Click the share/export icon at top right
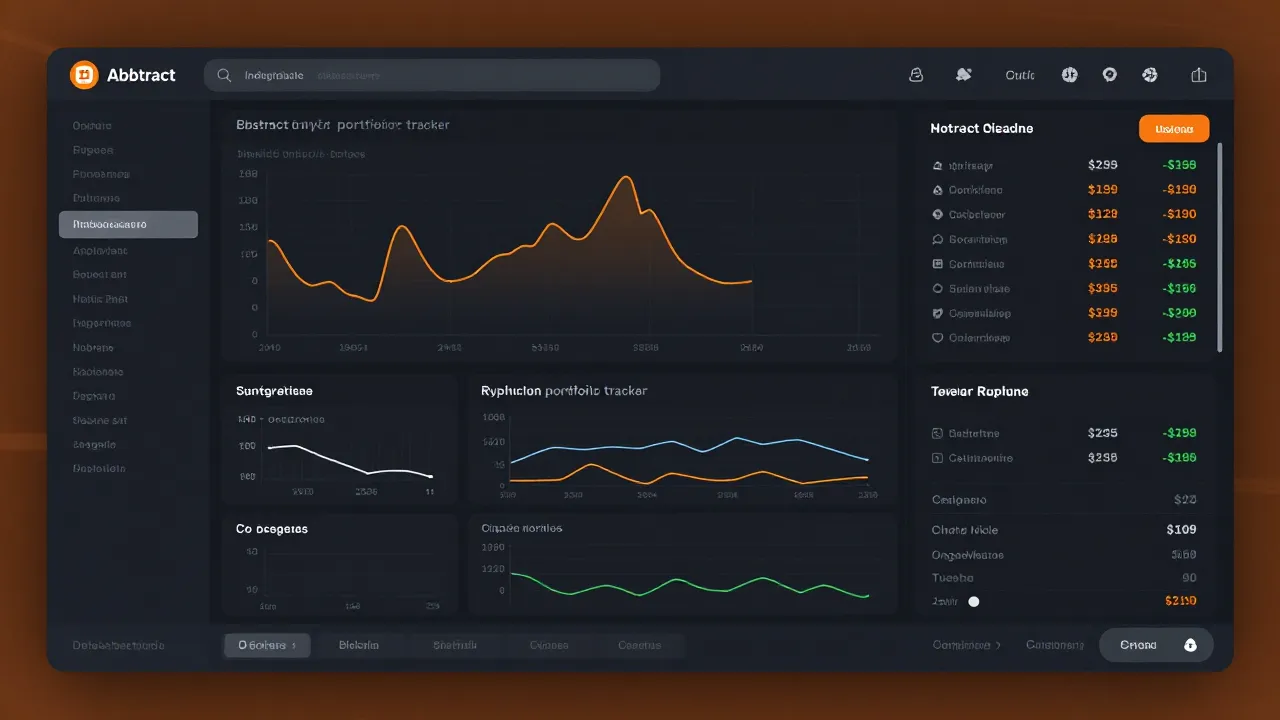Viewport: 1280px width, 720px height. click(1198, 74)
